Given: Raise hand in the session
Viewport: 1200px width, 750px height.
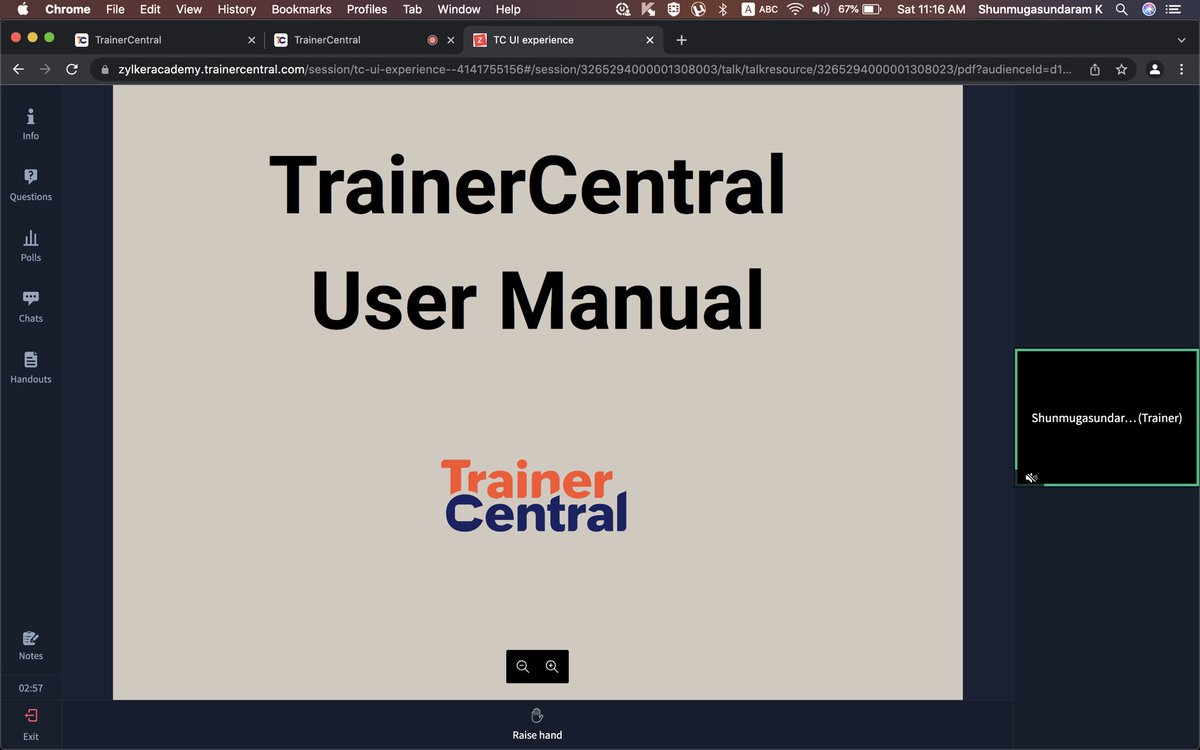Looking at the screenshot, I should click(x=537, y=724).
